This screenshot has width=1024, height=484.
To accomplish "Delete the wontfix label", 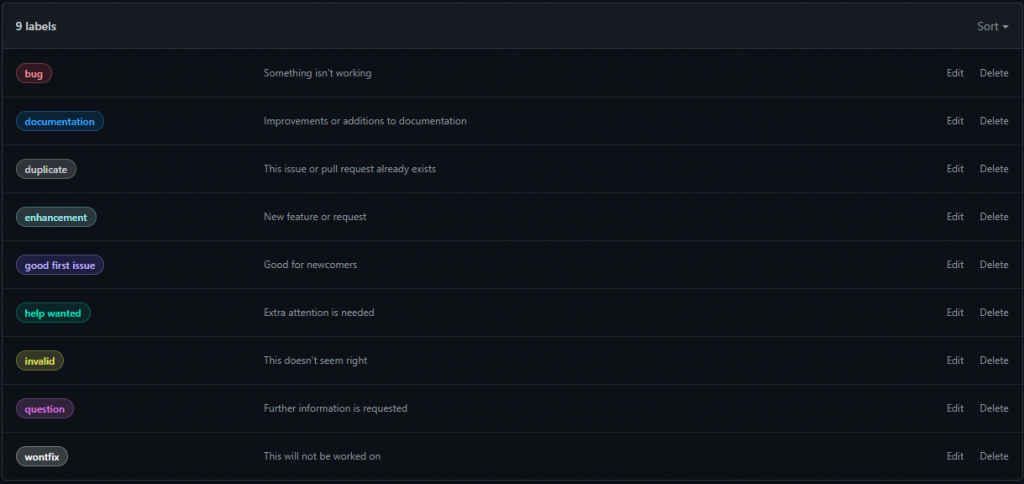I will click(994, 456).
